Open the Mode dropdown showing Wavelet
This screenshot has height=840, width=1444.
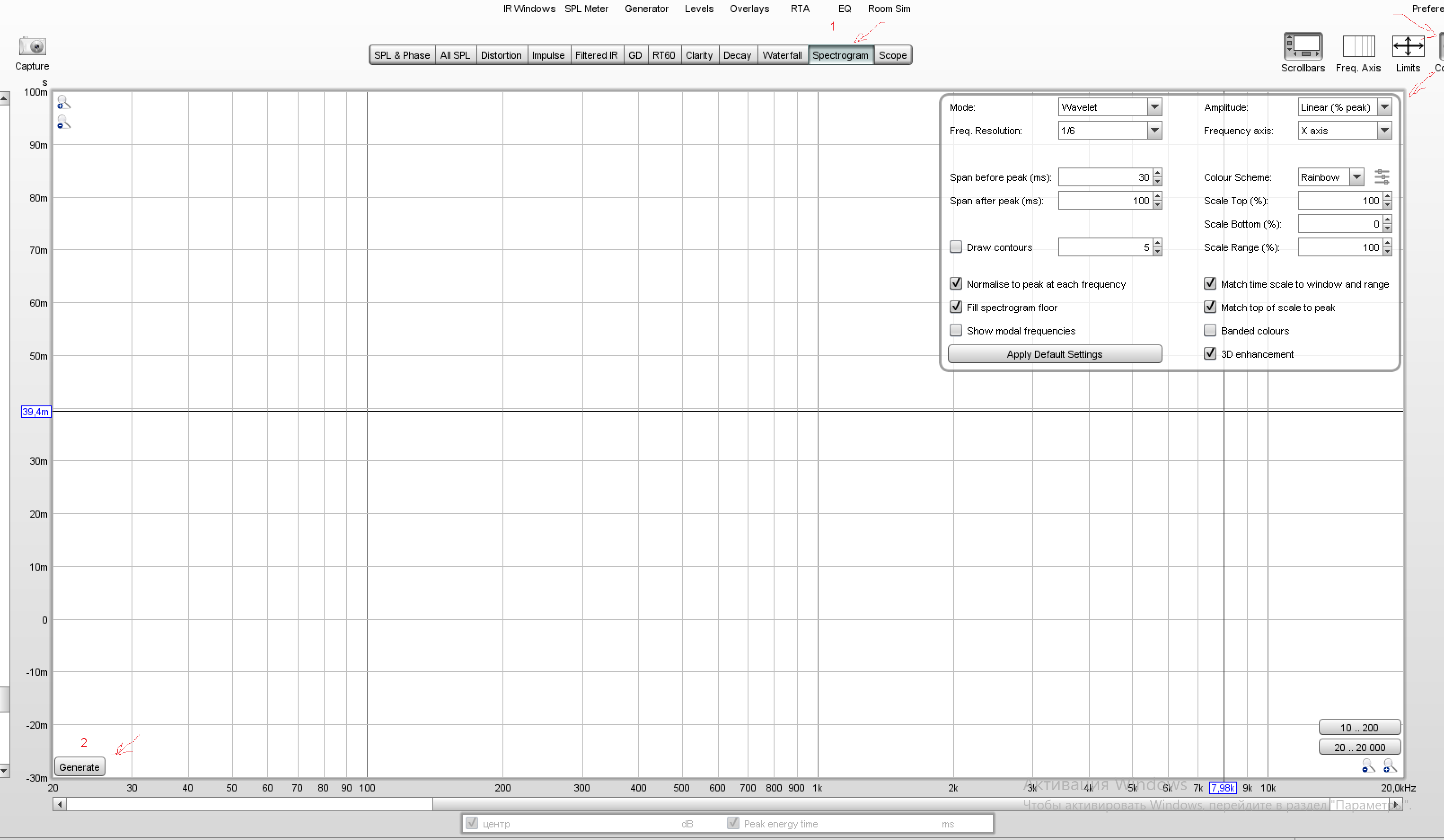(x=1109, y=107)
